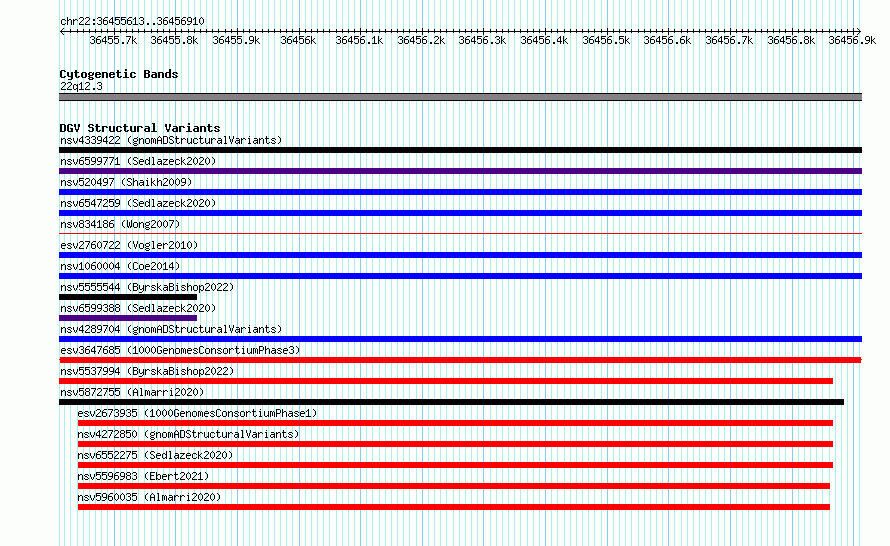Select the red esv3647685 variant bar
The width and height of the screenshot is (890, 546).
(x=460, y=360)
